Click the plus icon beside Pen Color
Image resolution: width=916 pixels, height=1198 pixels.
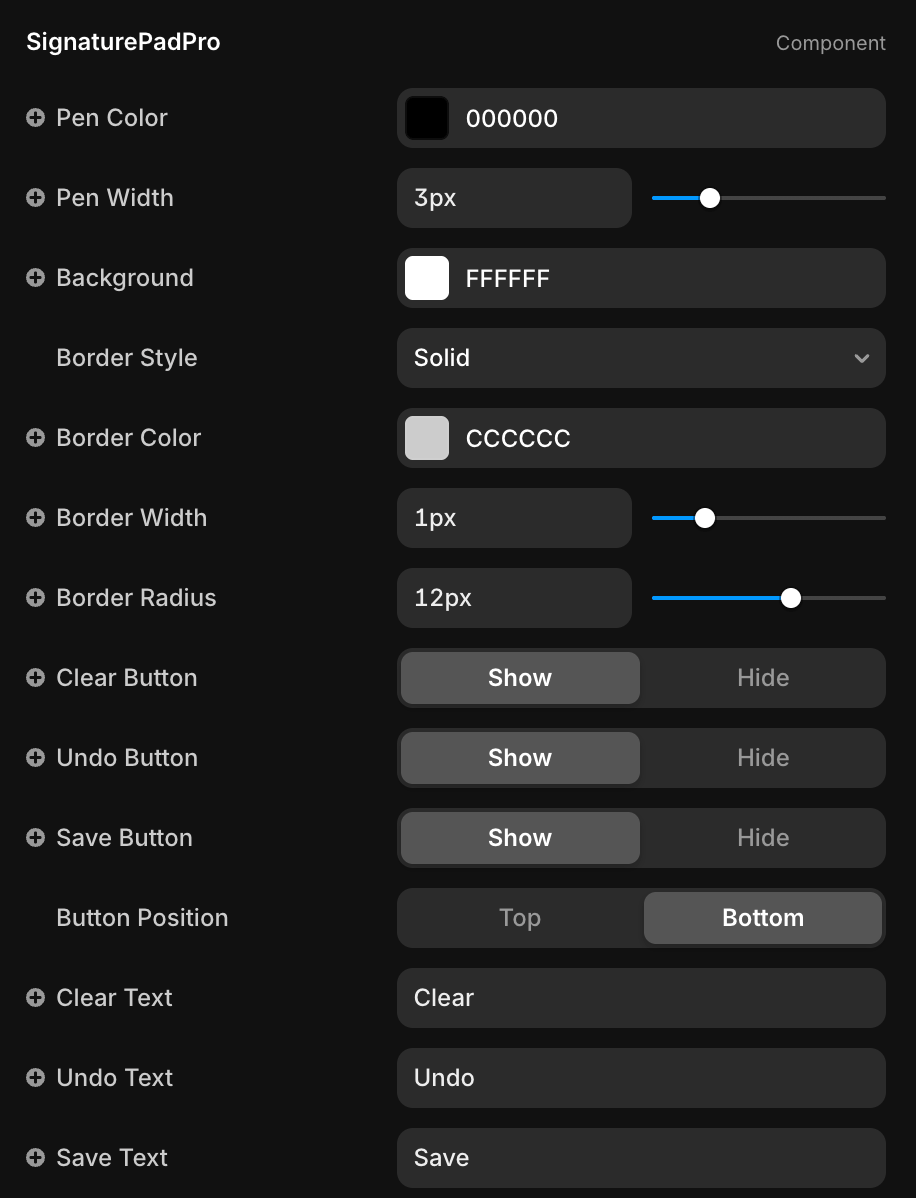[35, 118]
